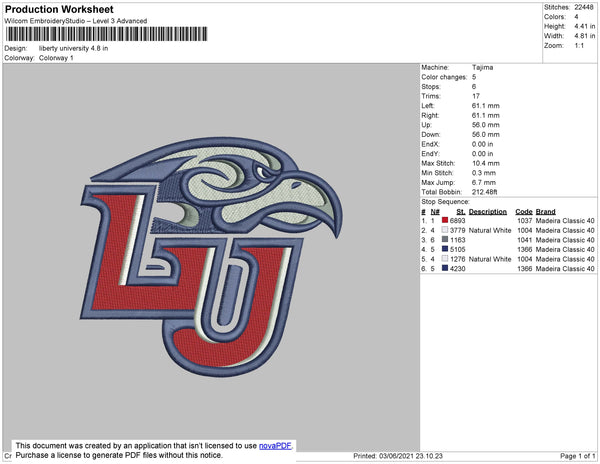The width and height of the screenshot is (600, 464).
Task: Click the Brand column header
Action: click(x=546, y=212)
